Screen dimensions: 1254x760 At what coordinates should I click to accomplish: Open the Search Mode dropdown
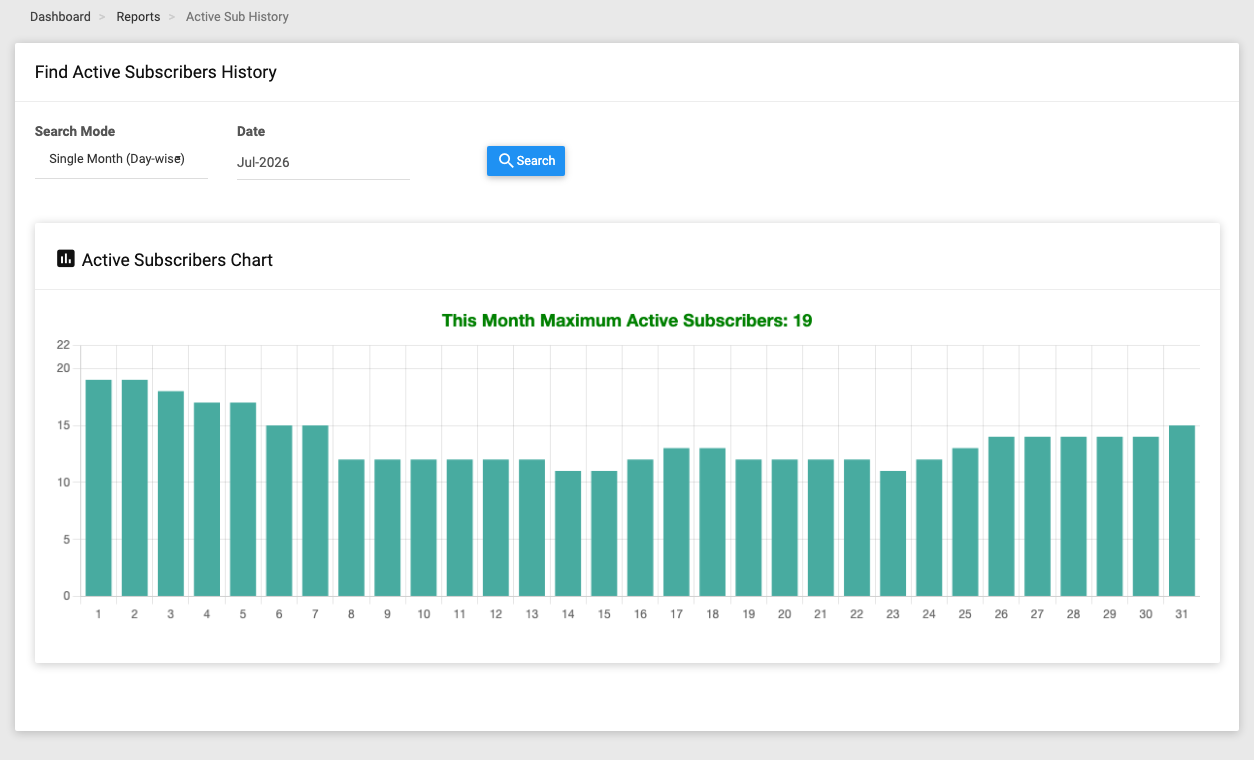(x=121, y=160)
